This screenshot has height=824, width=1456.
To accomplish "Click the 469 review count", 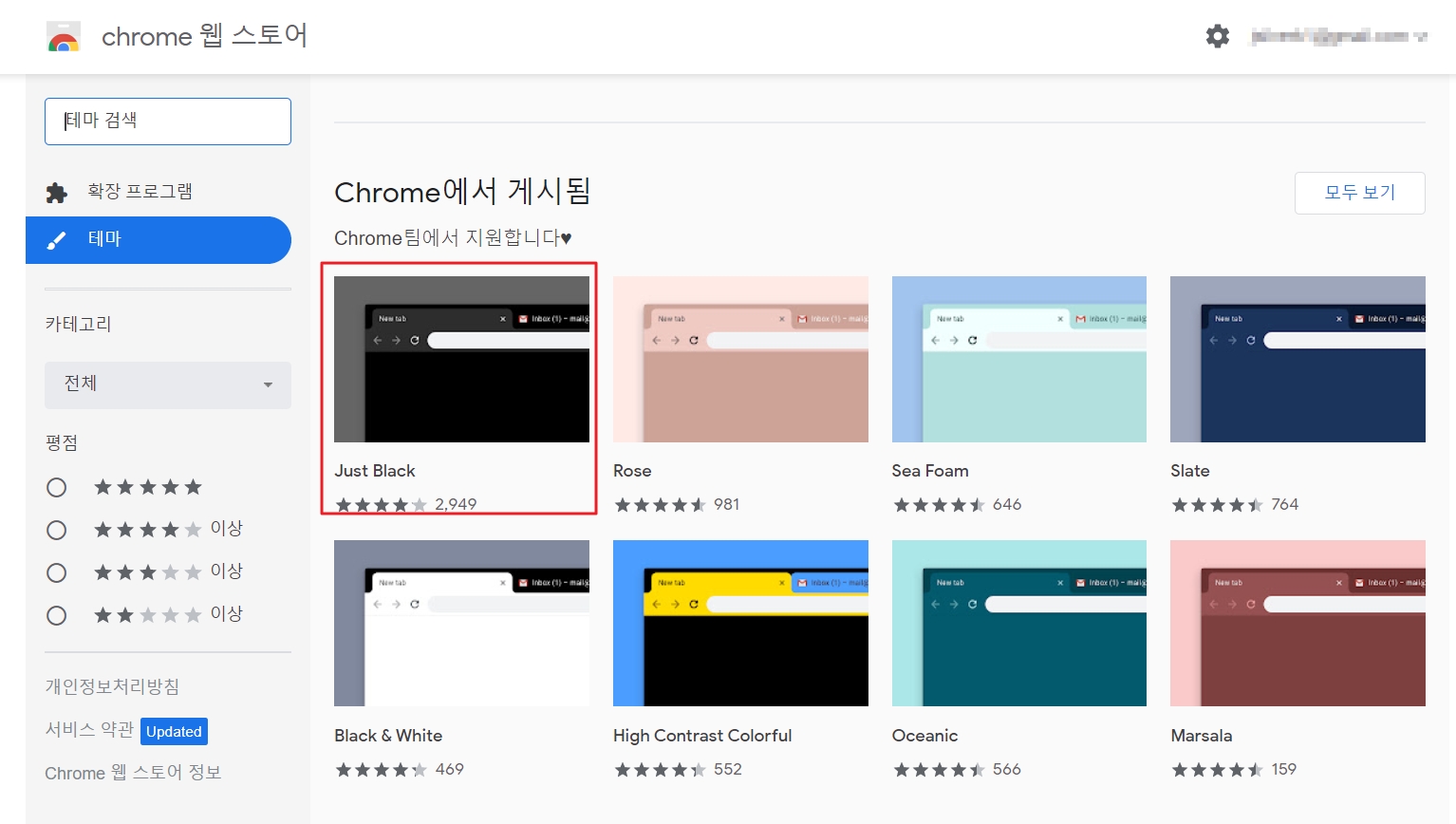I will [450, 769].
